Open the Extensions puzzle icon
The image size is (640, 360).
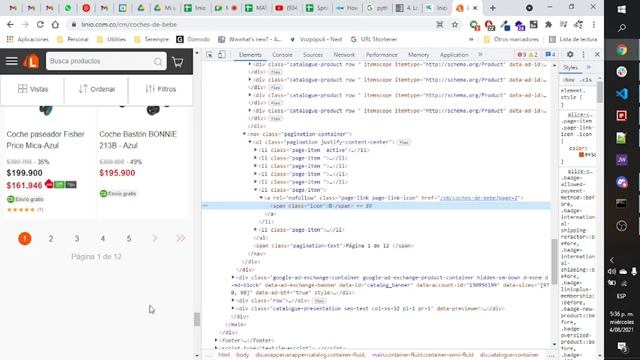[548, 25]
